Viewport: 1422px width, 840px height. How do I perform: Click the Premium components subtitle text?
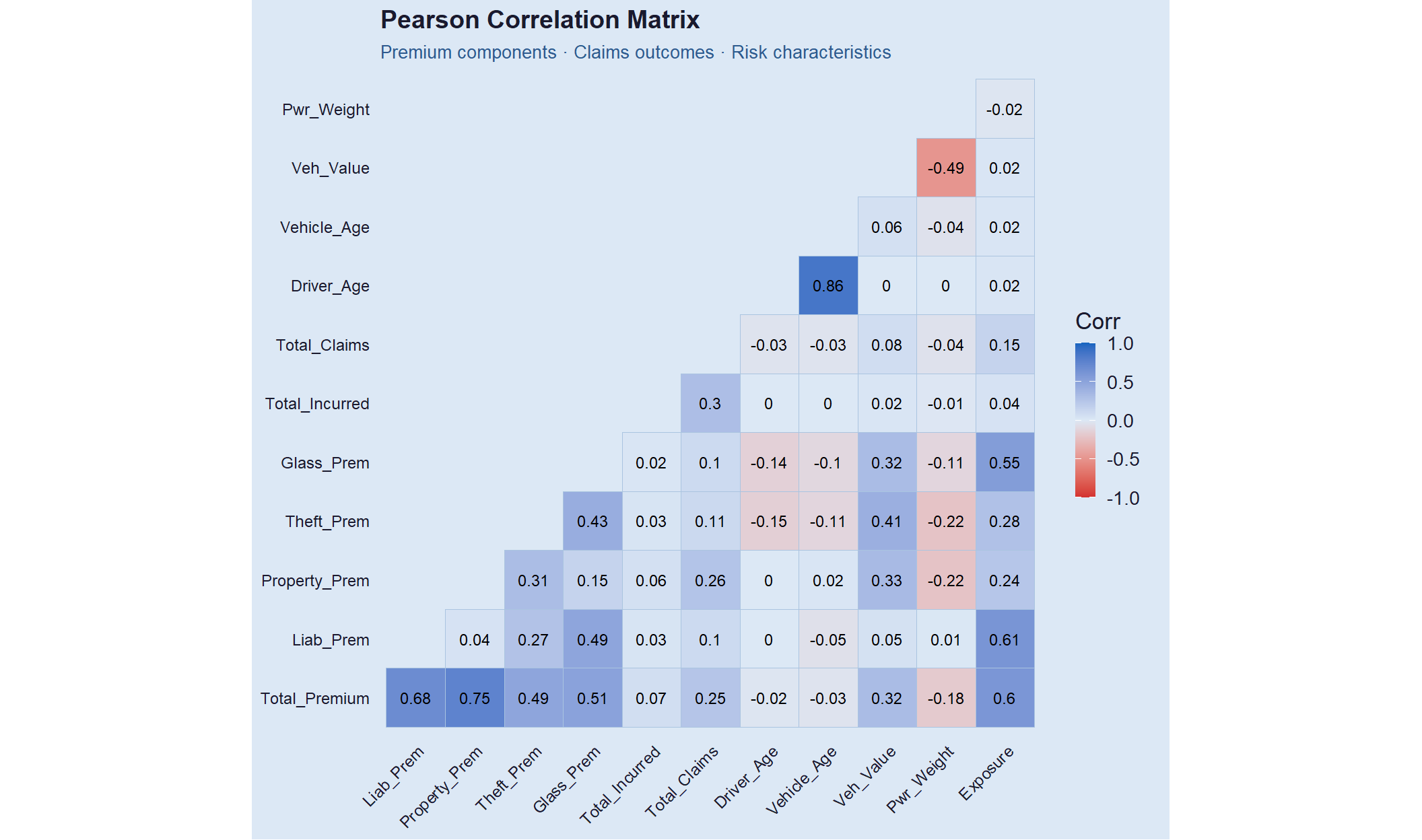(x=468, y=53)
